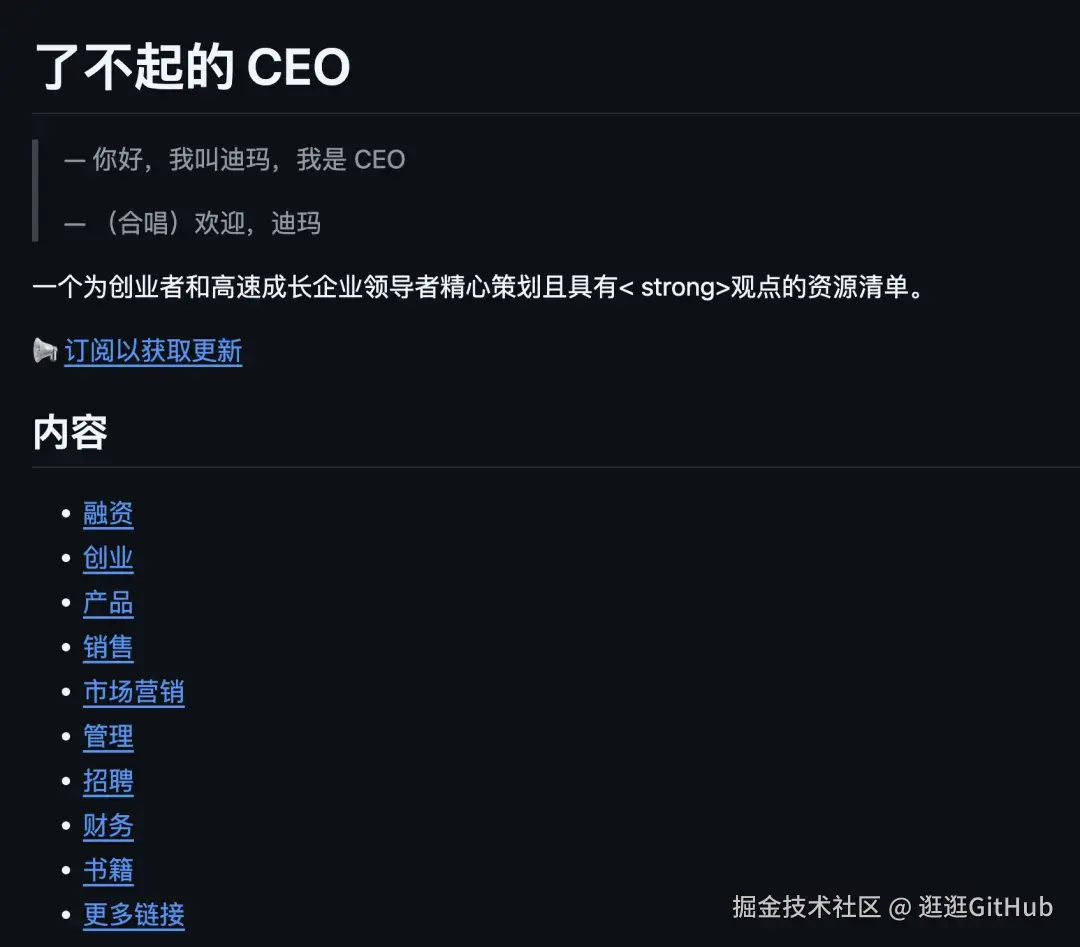Image resolution: width=1080 pixels, height=947 pixels.
Task: Click the megaphone emoji icon
Action: [x=45, y=351]
